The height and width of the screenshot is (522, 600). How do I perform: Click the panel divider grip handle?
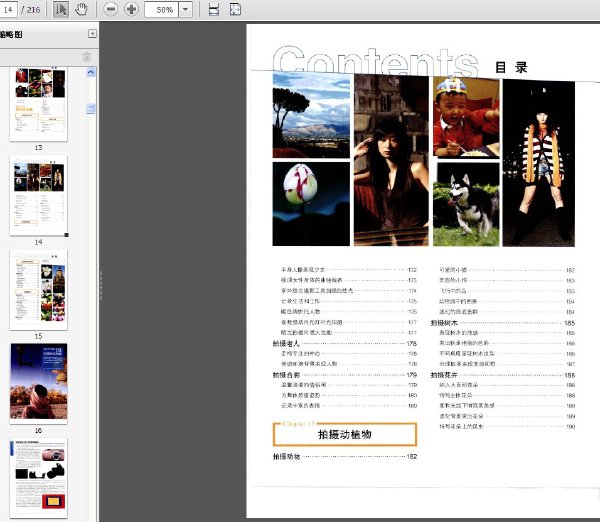101,285
